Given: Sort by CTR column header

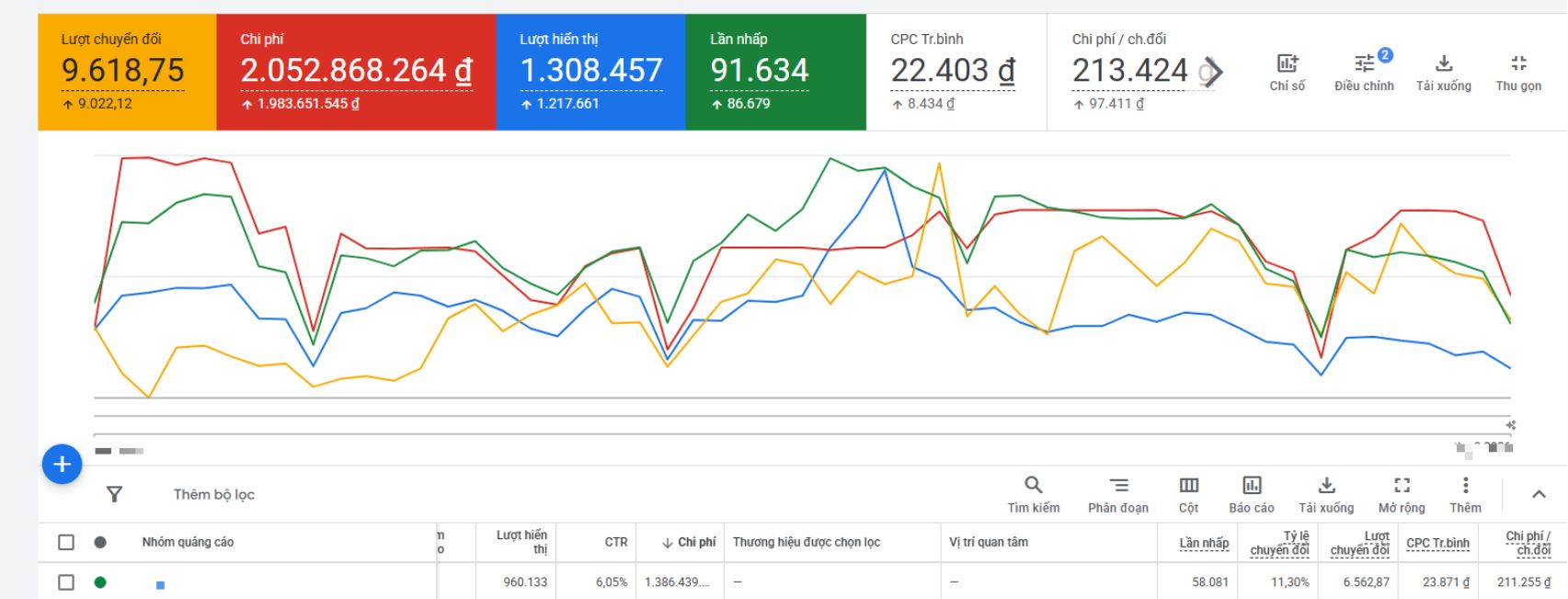Looking at the screenshot, I should click(x=616, y=542).
